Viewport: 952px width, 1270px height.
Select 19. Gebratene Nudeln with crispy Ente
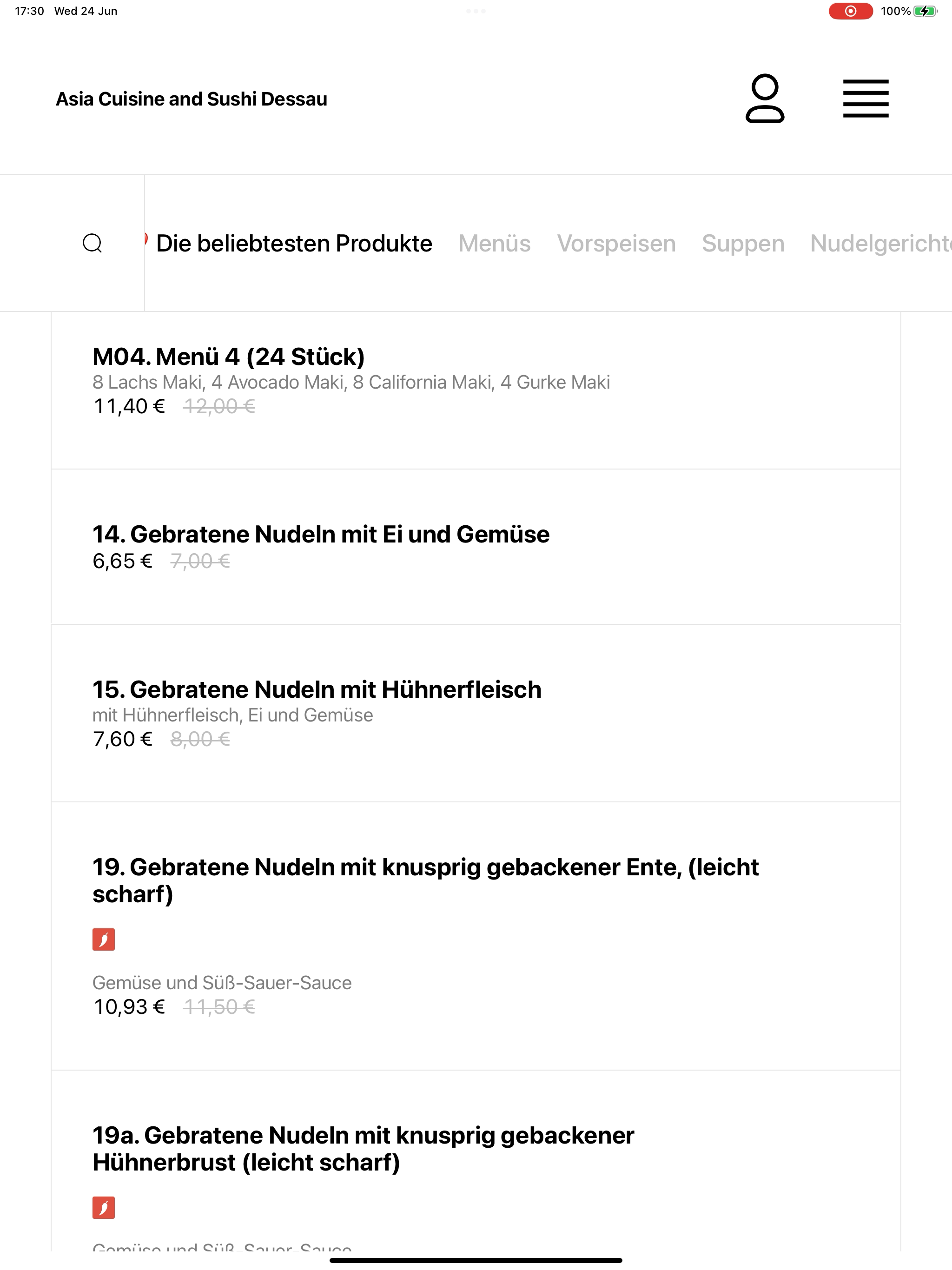(476, 936)
